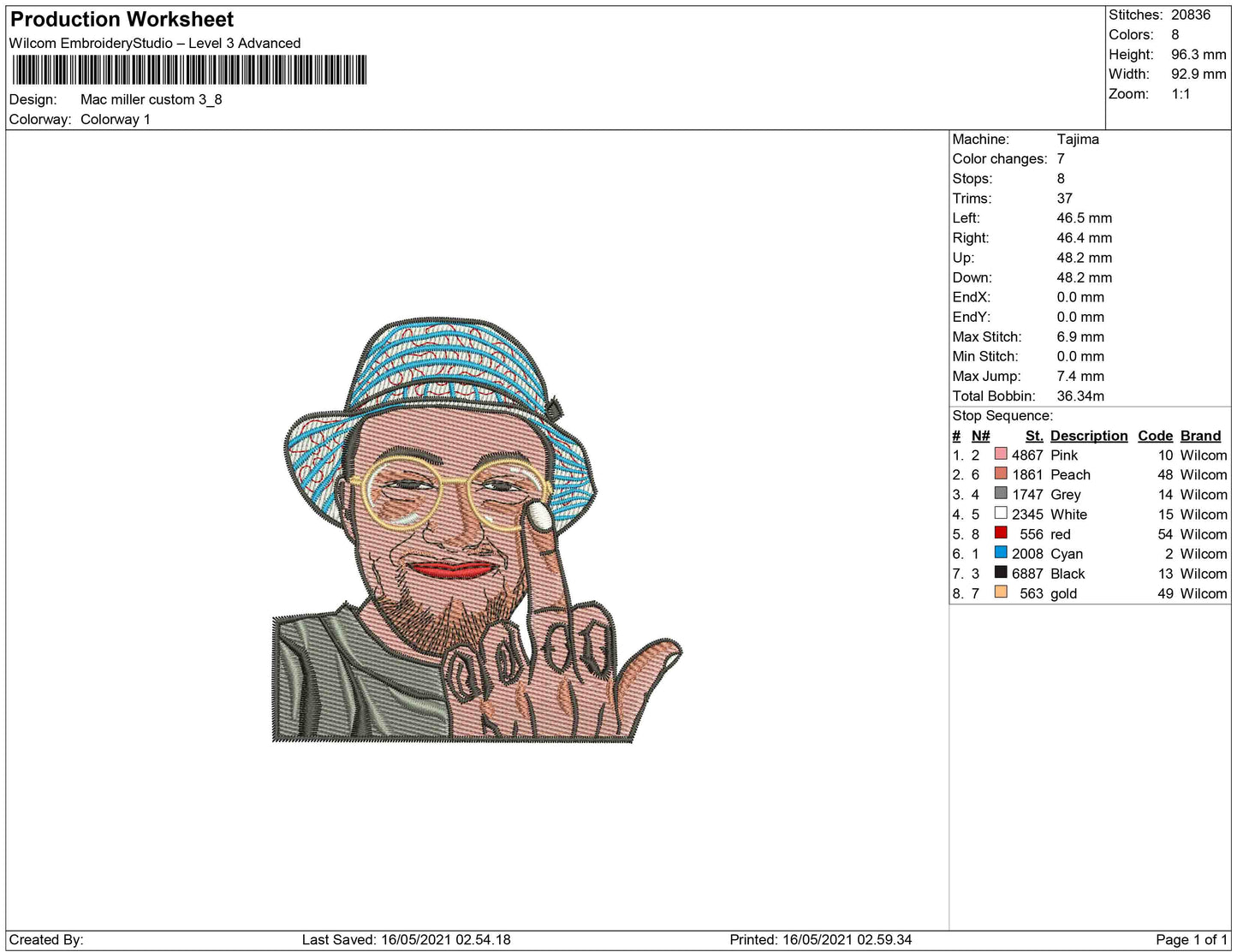This screenshot has height=952, width=1237.
Task: Select the White thread color swatch
Action: [1001, 514]
